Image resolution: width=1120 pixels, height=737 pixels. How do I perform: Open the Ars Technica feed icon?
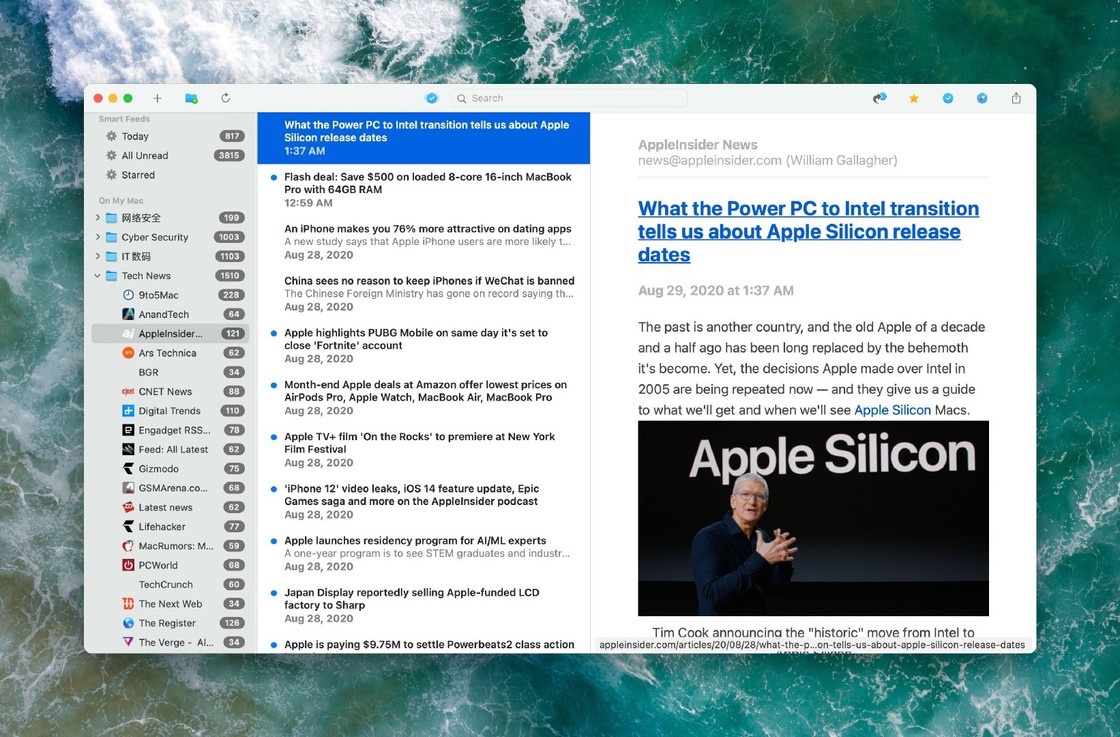click(129, 353)
